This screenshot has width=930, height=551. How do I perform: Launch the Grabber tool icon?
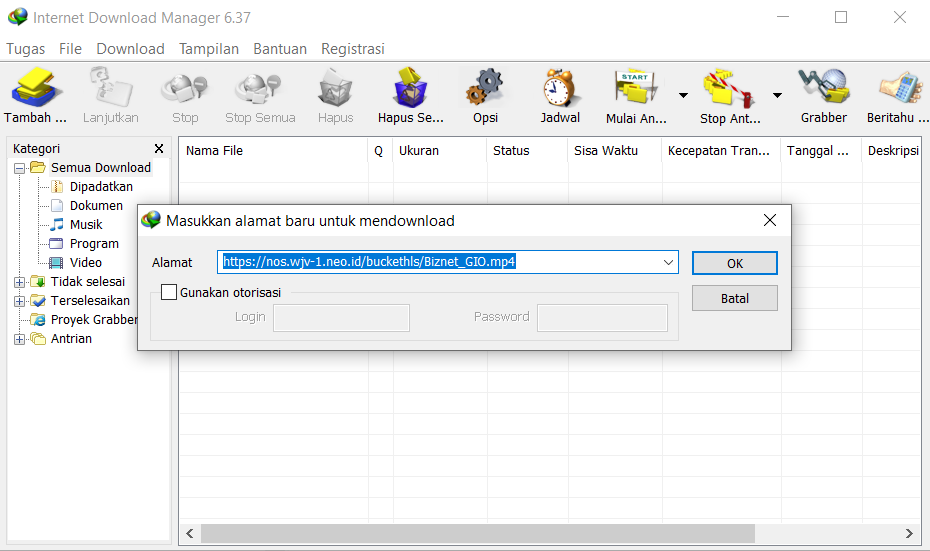(824, 88)
